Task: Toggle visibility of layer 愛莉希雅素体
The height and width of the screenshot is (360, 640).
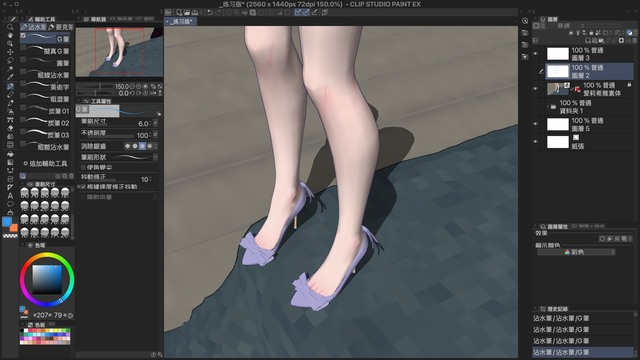Action: click(x=536, y=89)
